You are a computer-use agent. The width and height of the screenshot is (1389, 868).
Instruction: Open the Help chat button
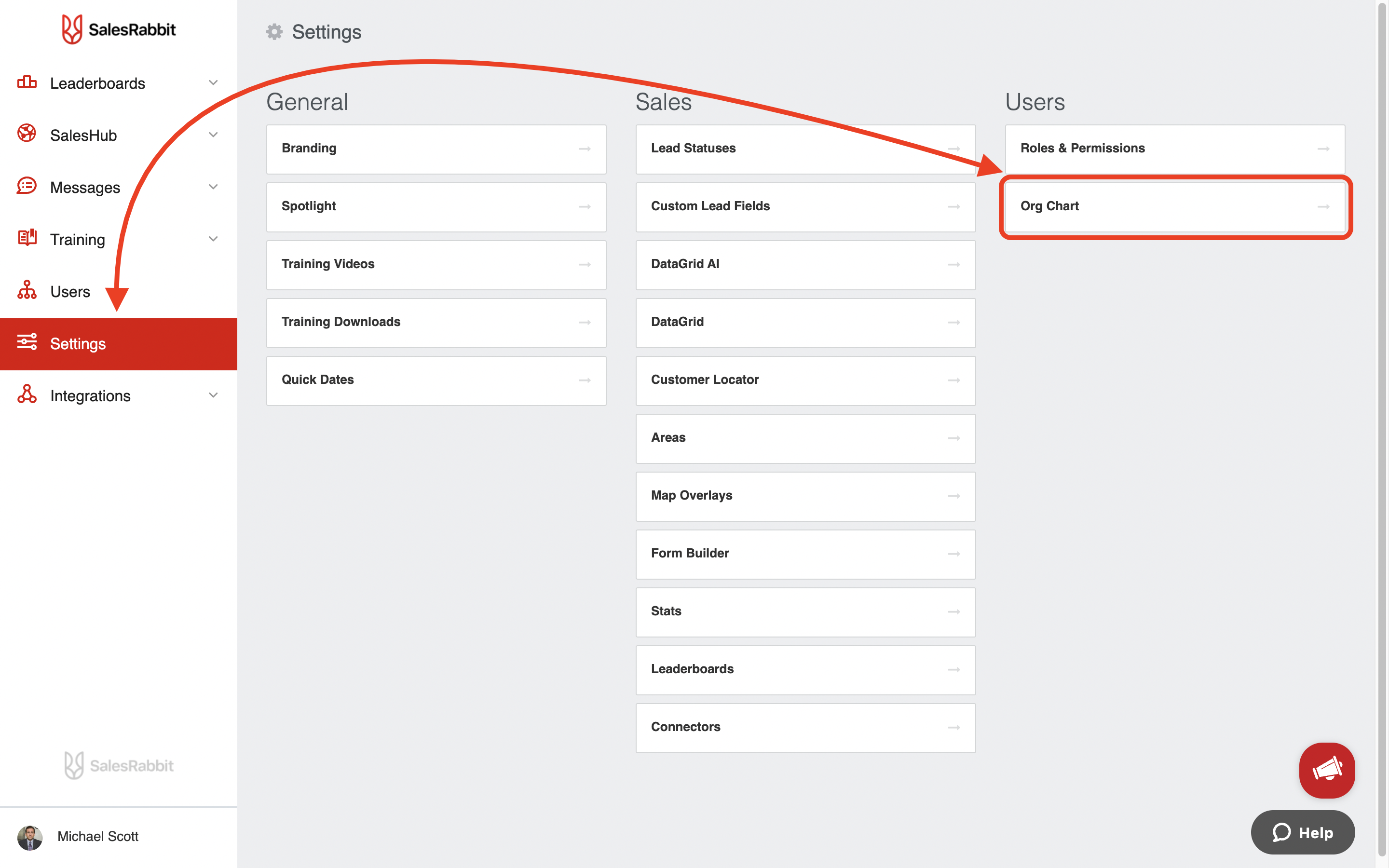[x=1302, y=832]
